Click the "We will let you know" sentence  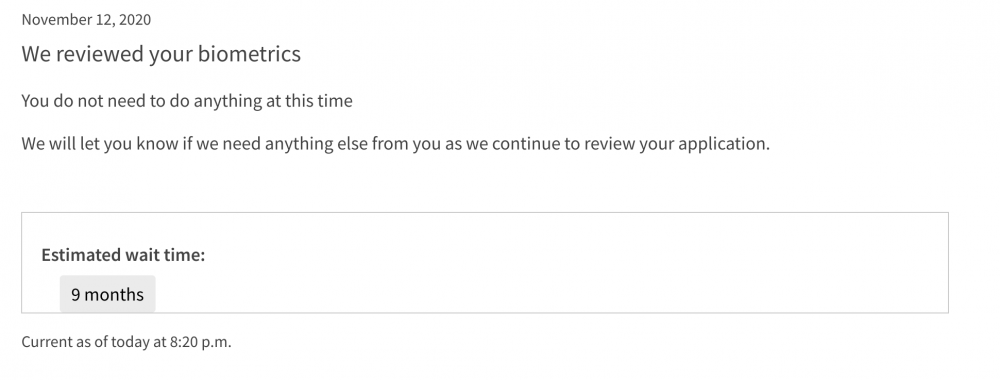pyautogui.click(x=395, y=143)
